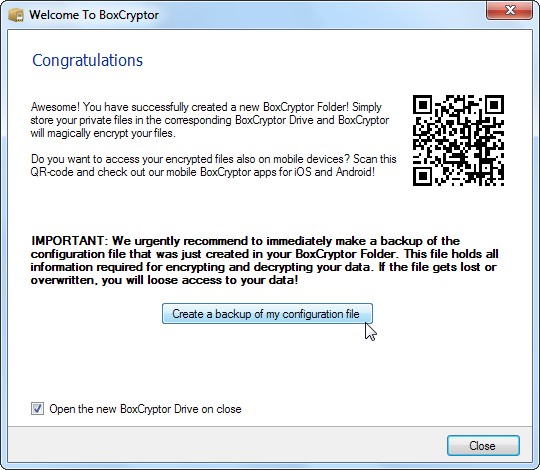Close the dialog with the red X
This screenshot has height=470, width=540.
coord(510,10)
